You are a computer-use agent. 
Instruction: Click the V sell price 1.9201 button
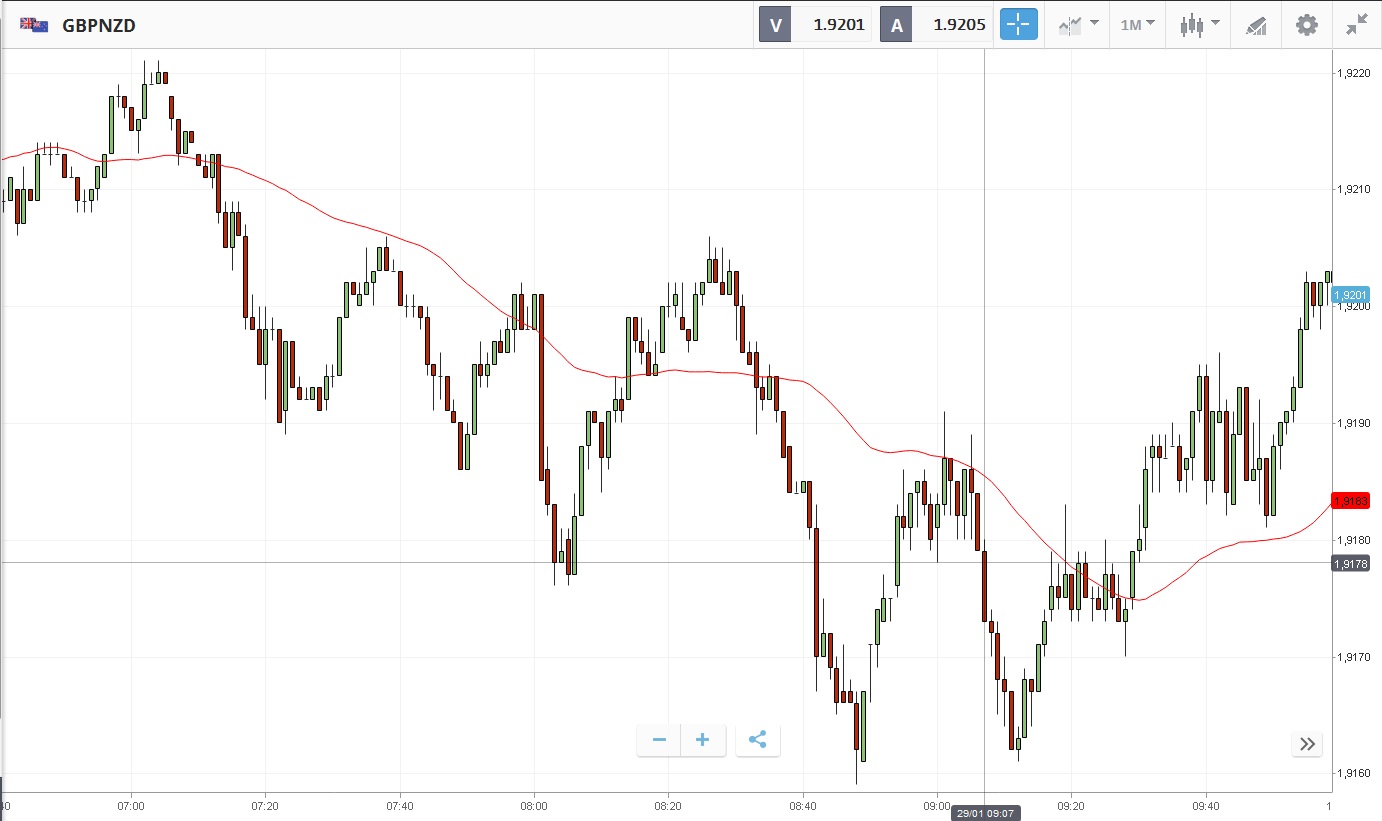[814, 25]
